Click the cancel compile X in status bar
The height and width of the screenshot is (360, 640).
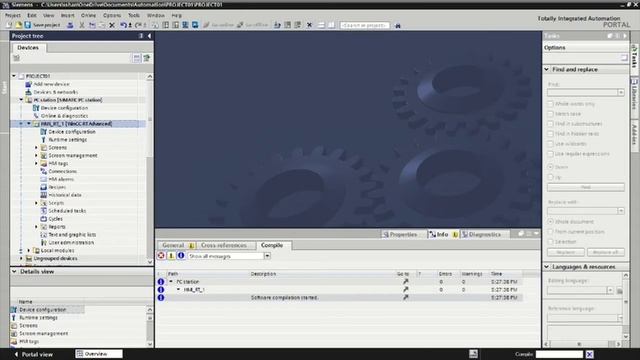pyautogui.click(x=589, y=354)
